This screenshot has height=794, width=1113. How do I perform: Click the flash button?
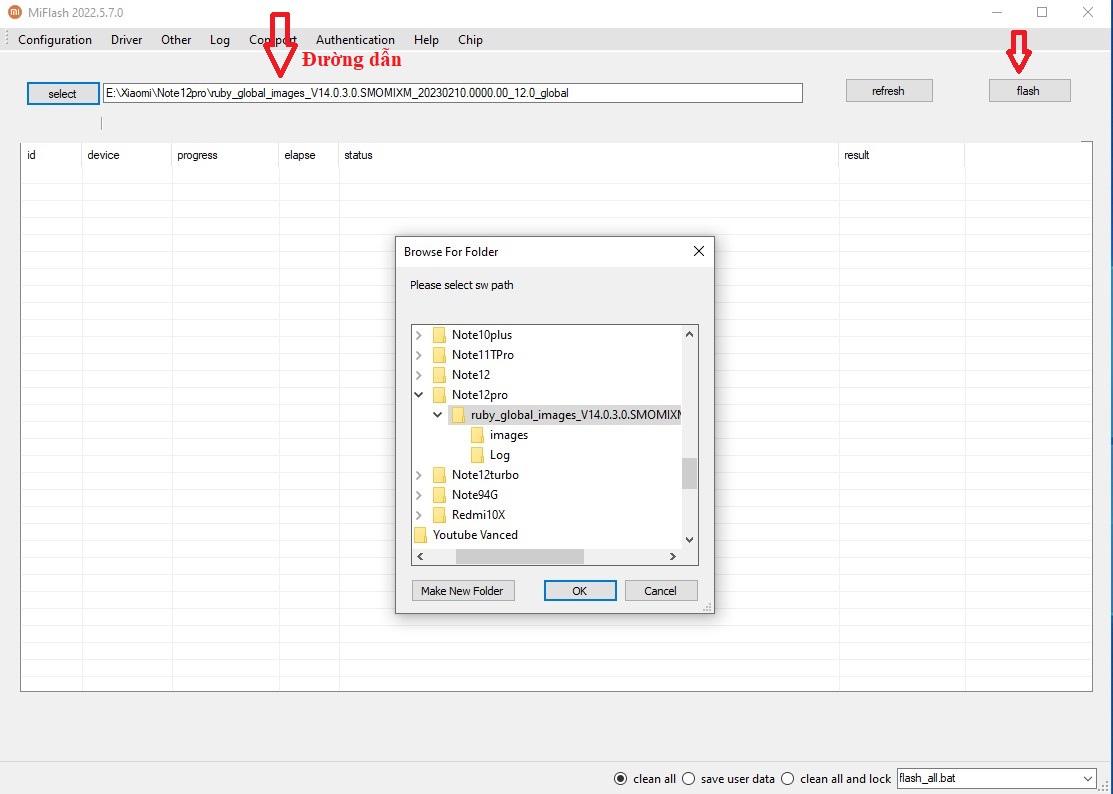click(x=1029, y=91)
